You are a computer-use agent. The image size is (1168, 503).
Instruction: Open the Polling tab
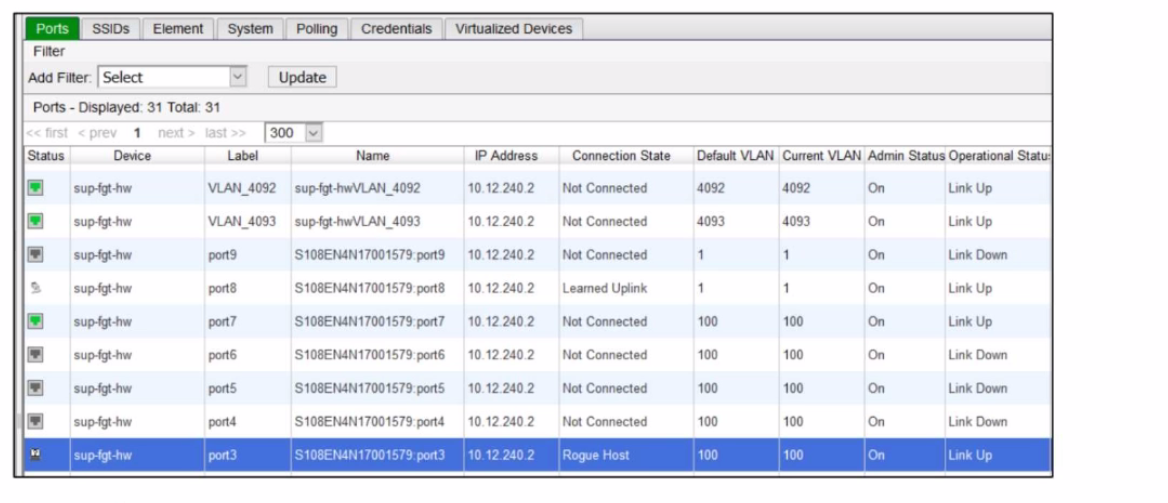tap(316, 29)
